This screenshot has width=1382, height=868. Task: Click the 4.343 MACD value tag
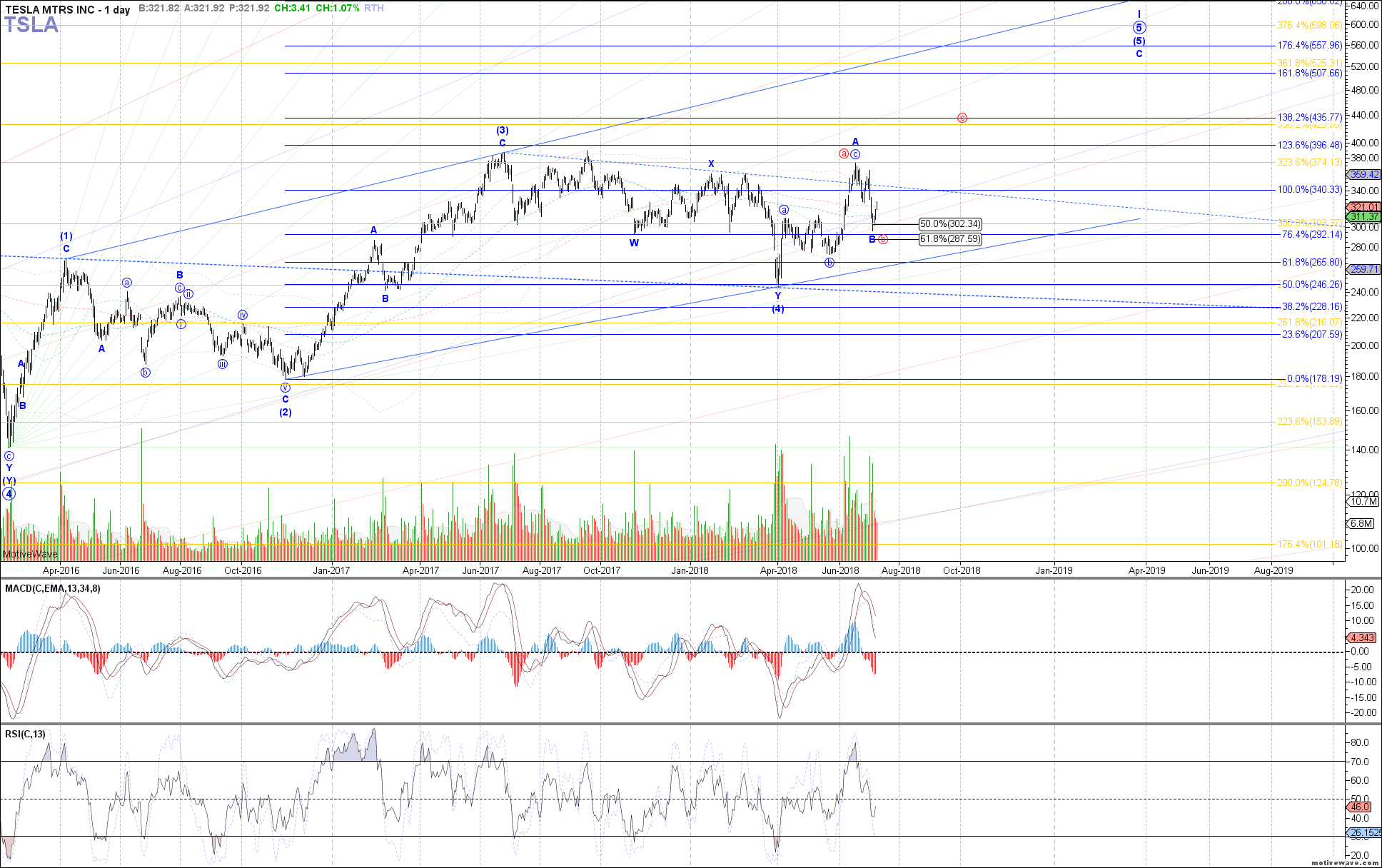tap(1362, 638)
